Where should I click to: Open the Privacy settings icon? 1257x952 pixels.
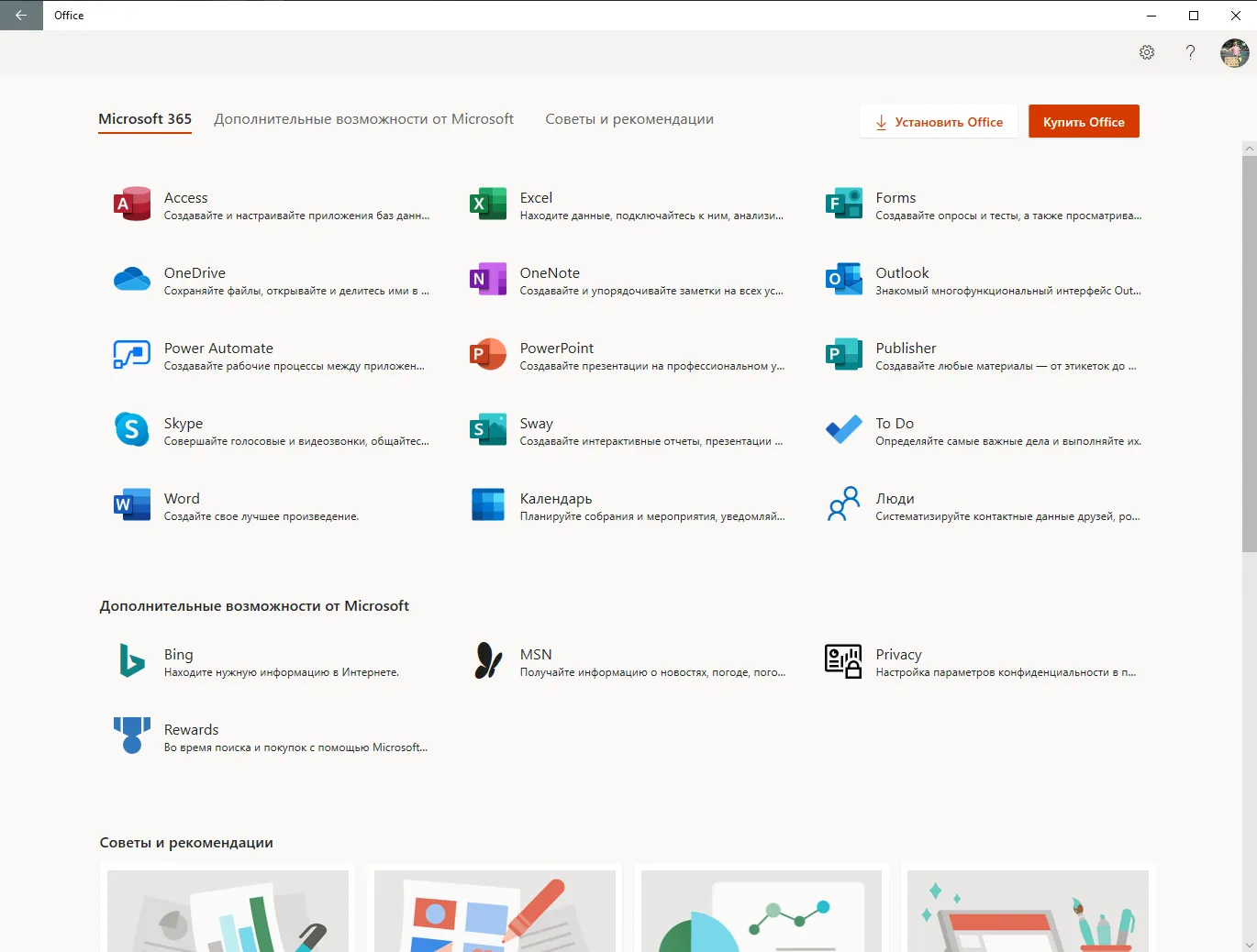point(844,660)
